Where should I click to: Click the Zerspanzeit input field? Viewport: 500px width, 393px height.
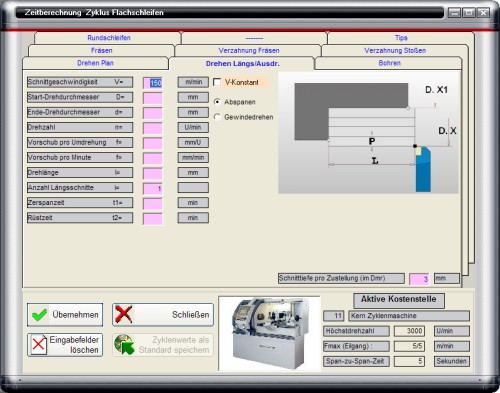click(153, 203)
